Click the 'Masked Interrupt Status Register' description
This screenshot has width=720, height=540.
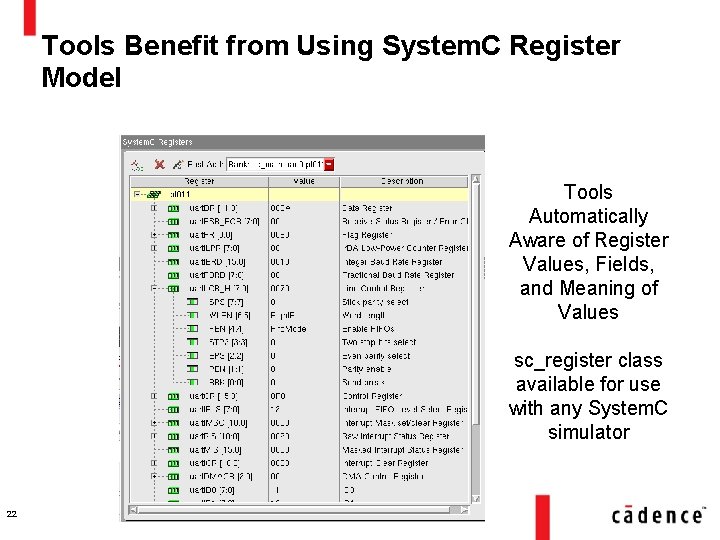tap(403, 450)
